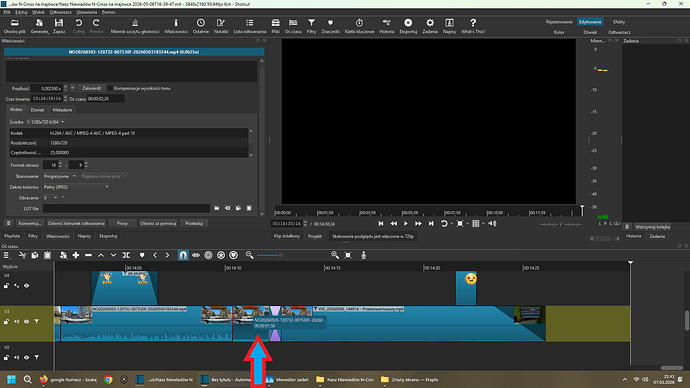Toggle scrub while dragging button
The image size is (690, 388).
[196, 255]
